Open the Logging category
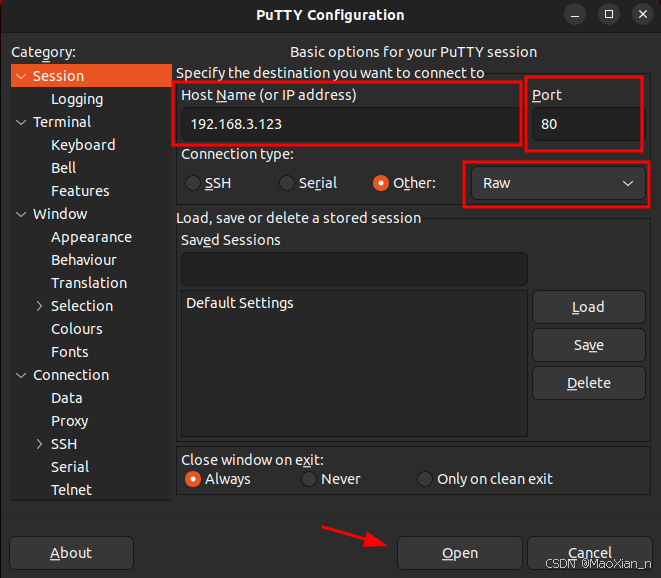Screen dimensions: 661x578 click(77, 99)
